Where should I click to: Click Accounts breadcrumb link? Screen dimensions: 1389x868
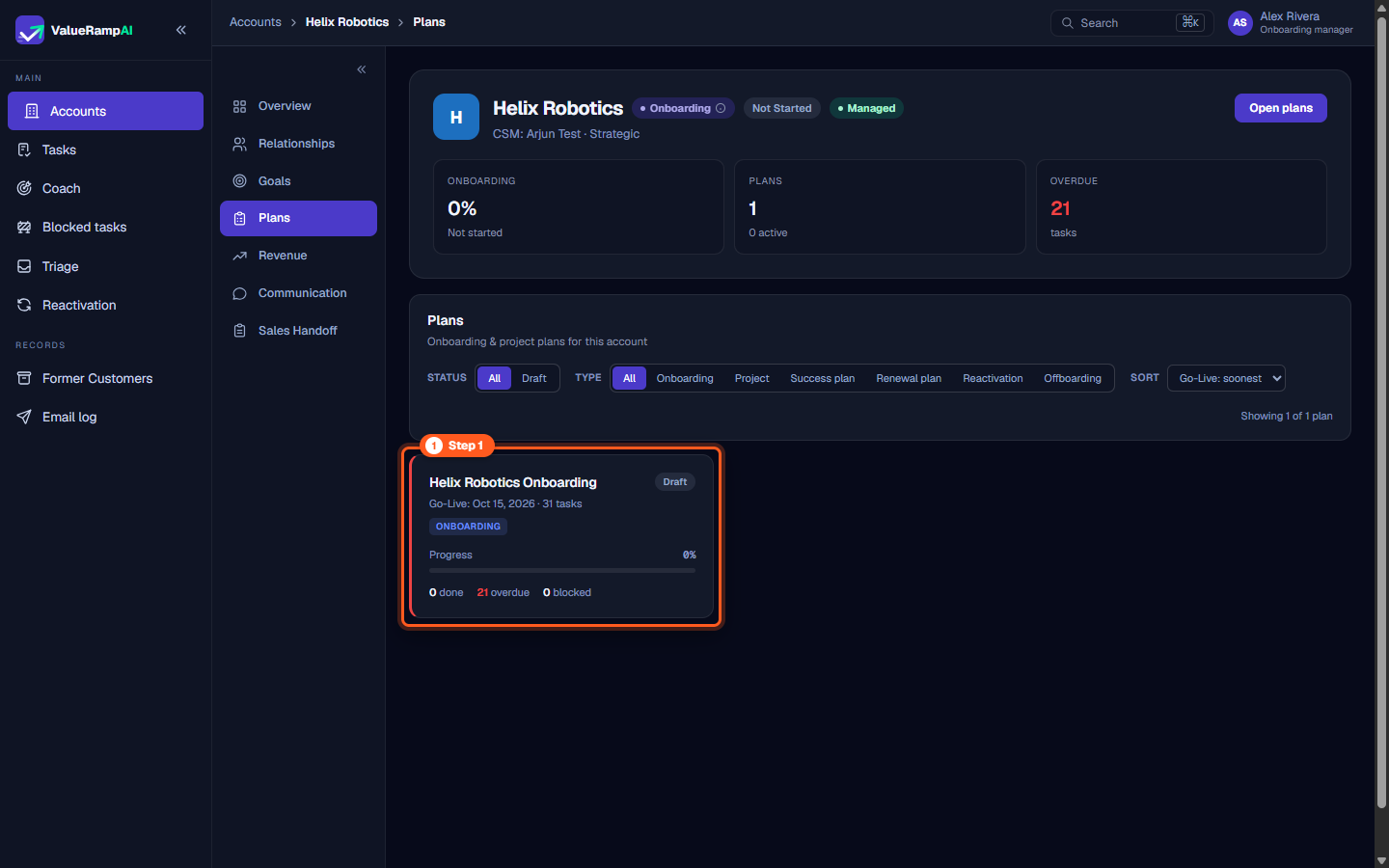tap(256, 22)
